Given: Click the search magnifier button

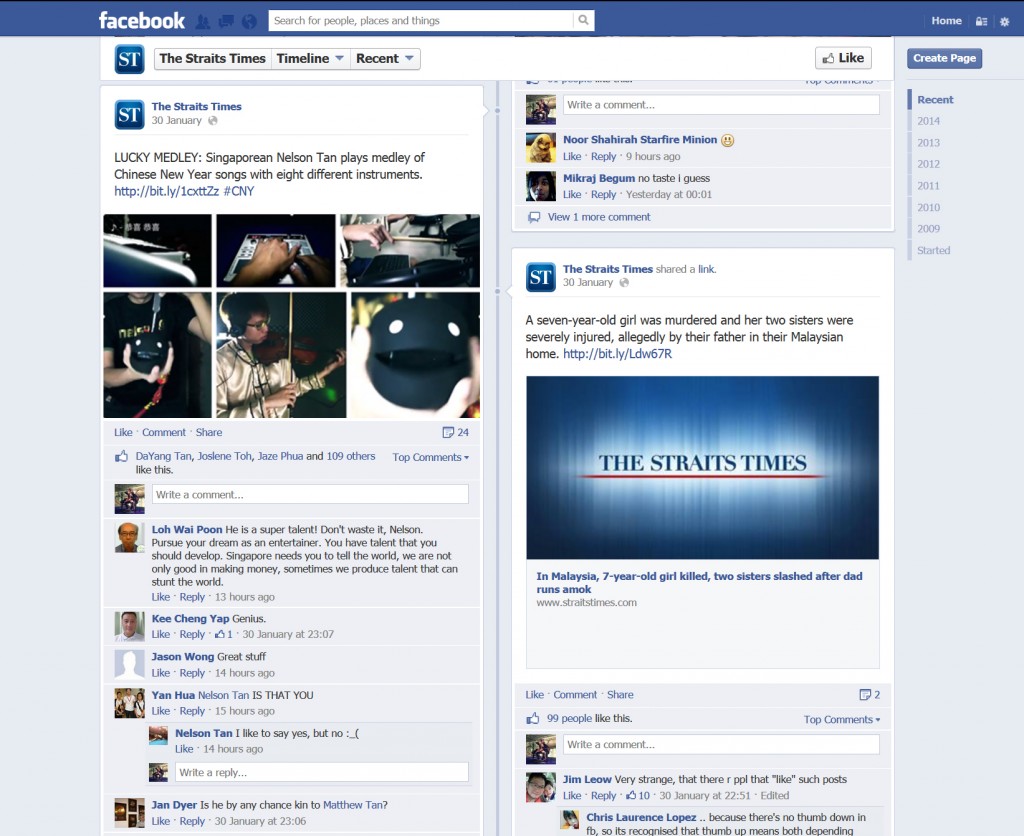Looking at the screenshot, I should (583, 20).
